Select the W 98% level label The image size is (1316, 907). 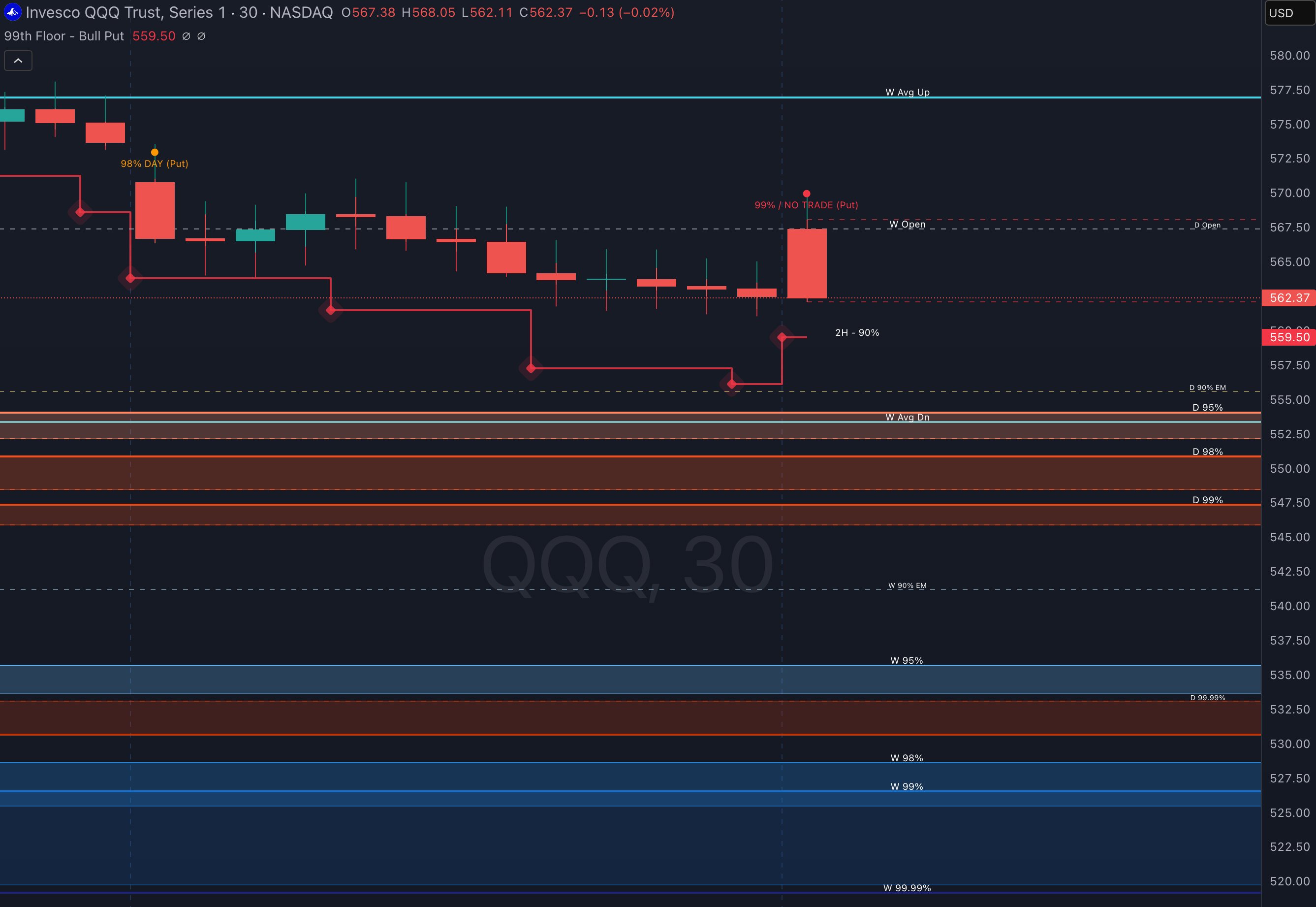[x=907, y=758]
